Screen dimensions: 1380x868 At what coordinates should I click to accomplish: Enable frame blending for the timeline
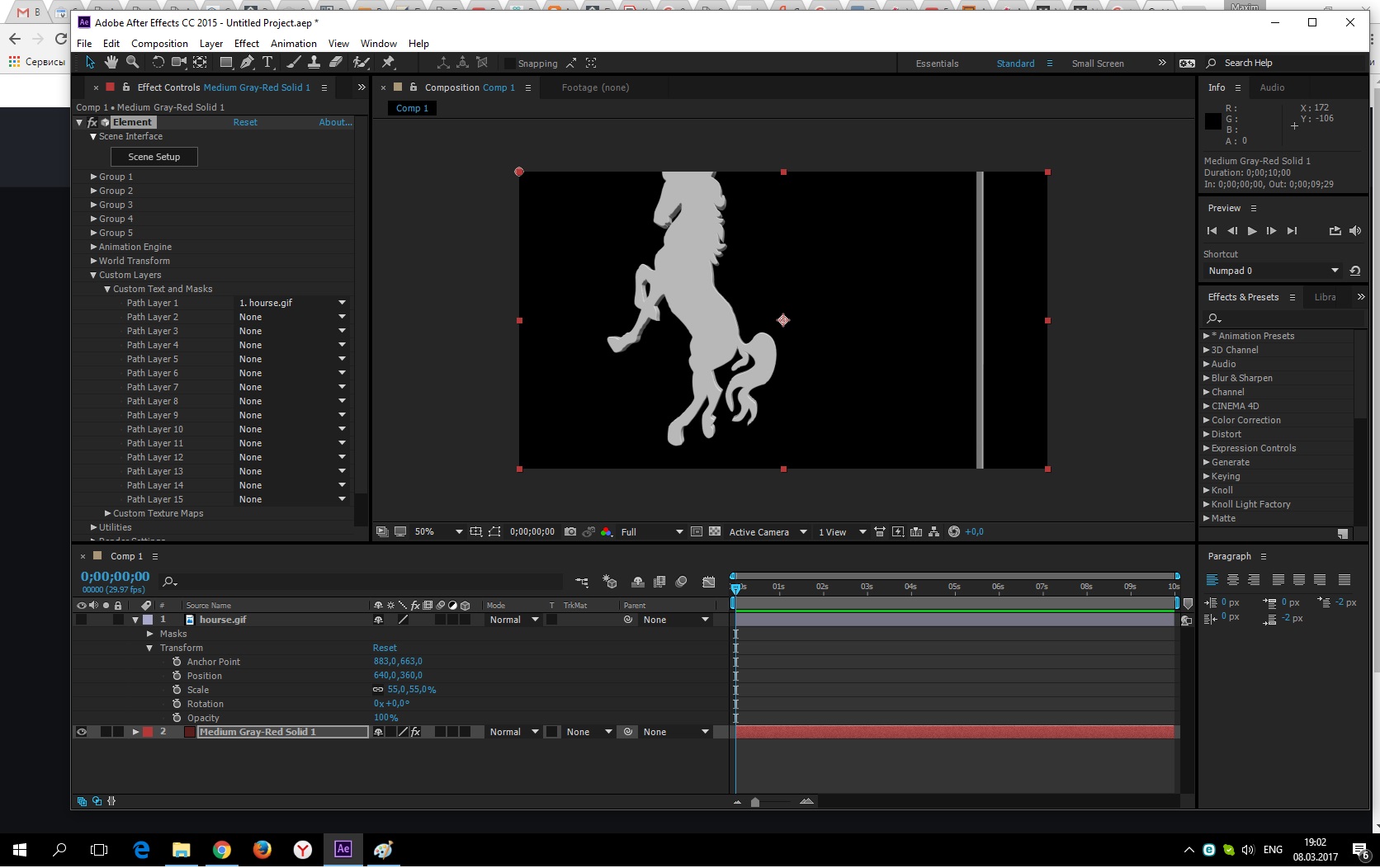pyautogui.click(x=659, y=583)
